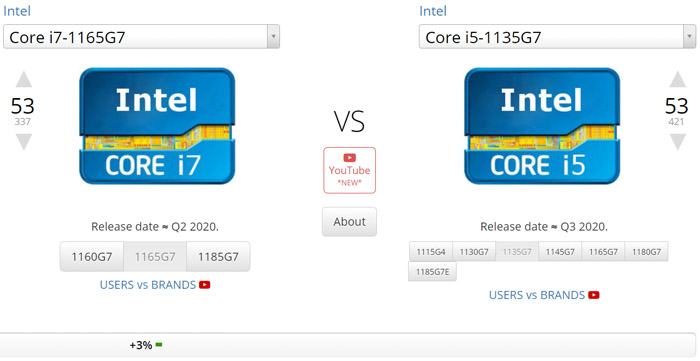This screenshot has height=361, width=700.
Task: Switch left CPU to 1185G7
Action: [218, 257]
